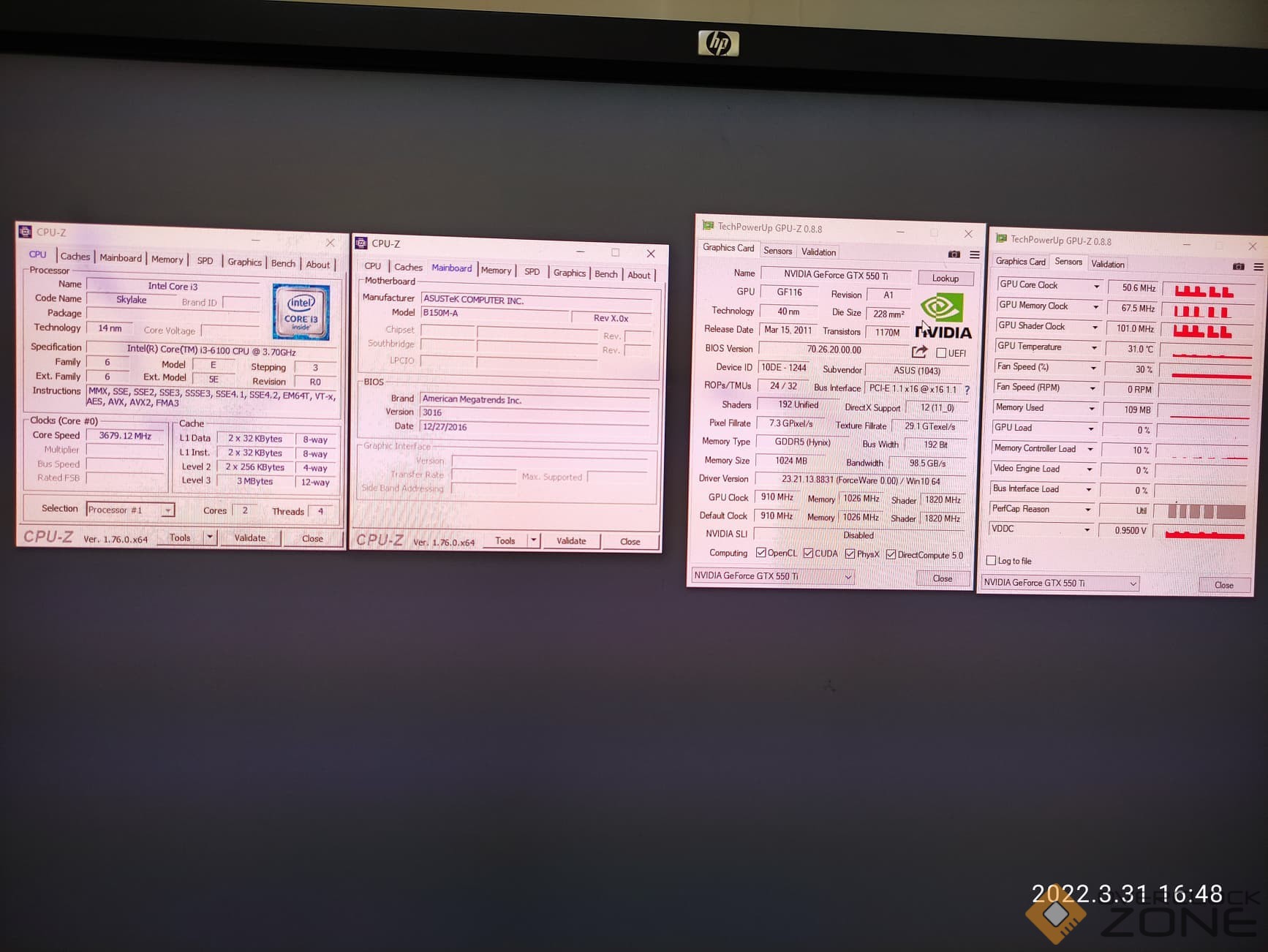Click Close button in left CPU-Z window
The image size is (1268, 952).
[x=312, y=539]
